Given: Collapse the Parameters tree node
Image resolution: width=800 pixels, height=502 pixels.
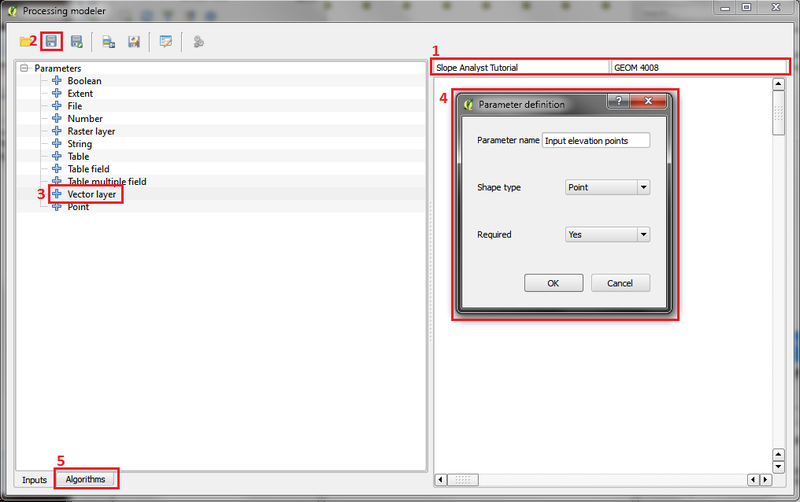Looking at the screenshot, I should 24,68.
